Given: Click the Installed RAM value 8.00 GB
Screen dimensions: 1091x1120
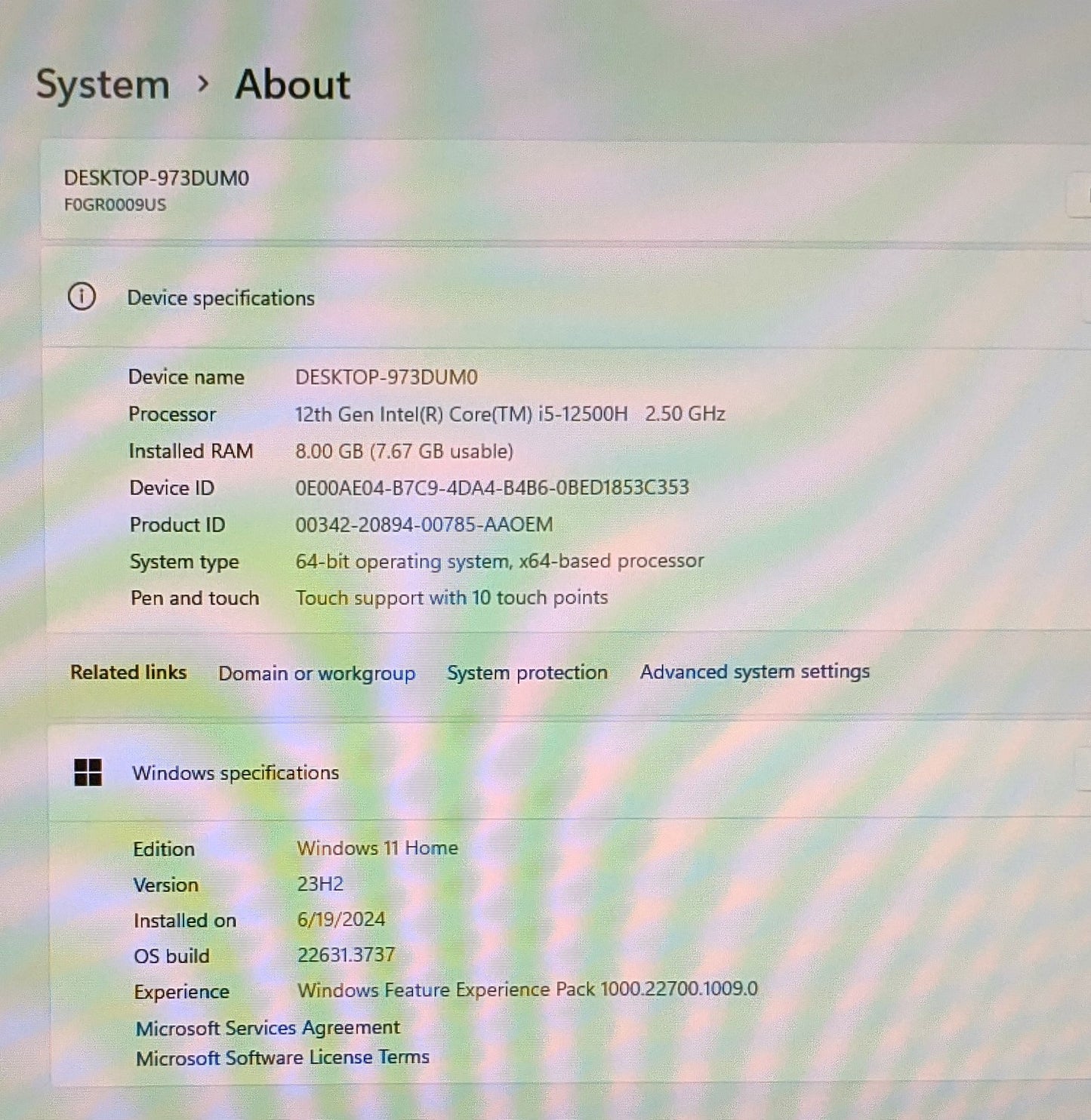Looking at the screenshot, I should [404, 451].
